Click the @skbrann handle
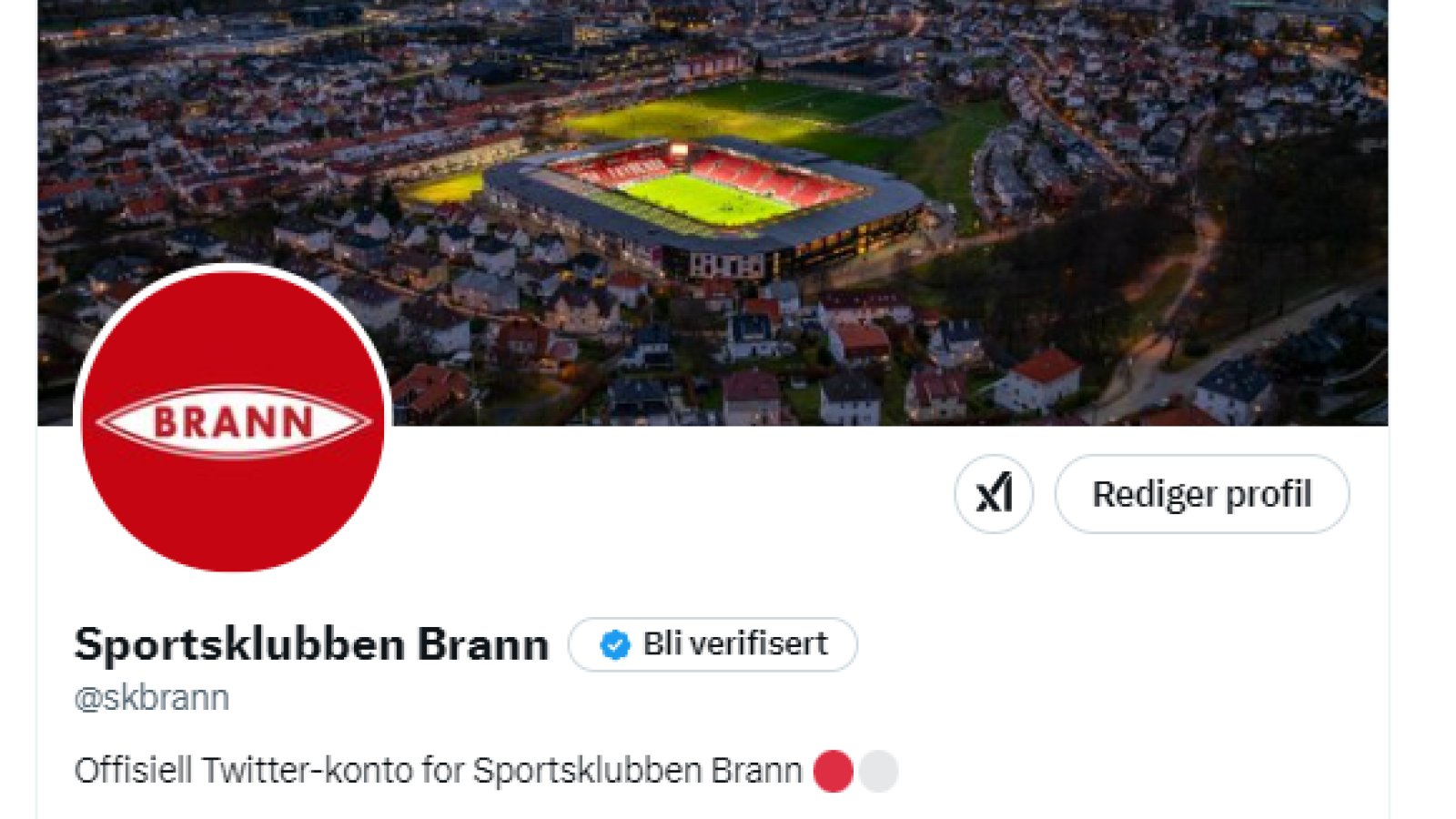Screen dimensions: 1456x819 pos(152,698)
